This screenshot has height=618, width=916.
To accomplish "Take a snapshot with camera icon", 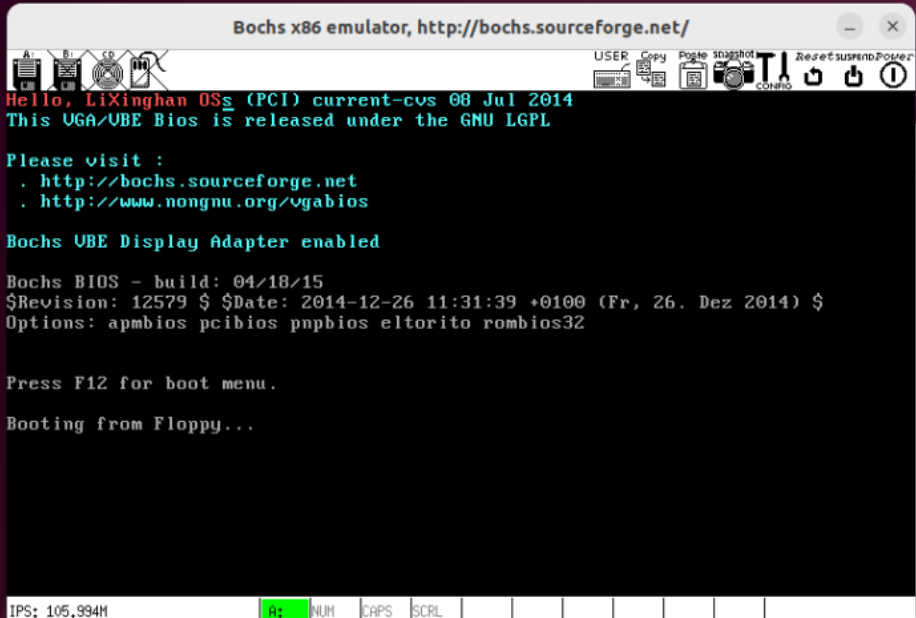I will click(733, 70).
